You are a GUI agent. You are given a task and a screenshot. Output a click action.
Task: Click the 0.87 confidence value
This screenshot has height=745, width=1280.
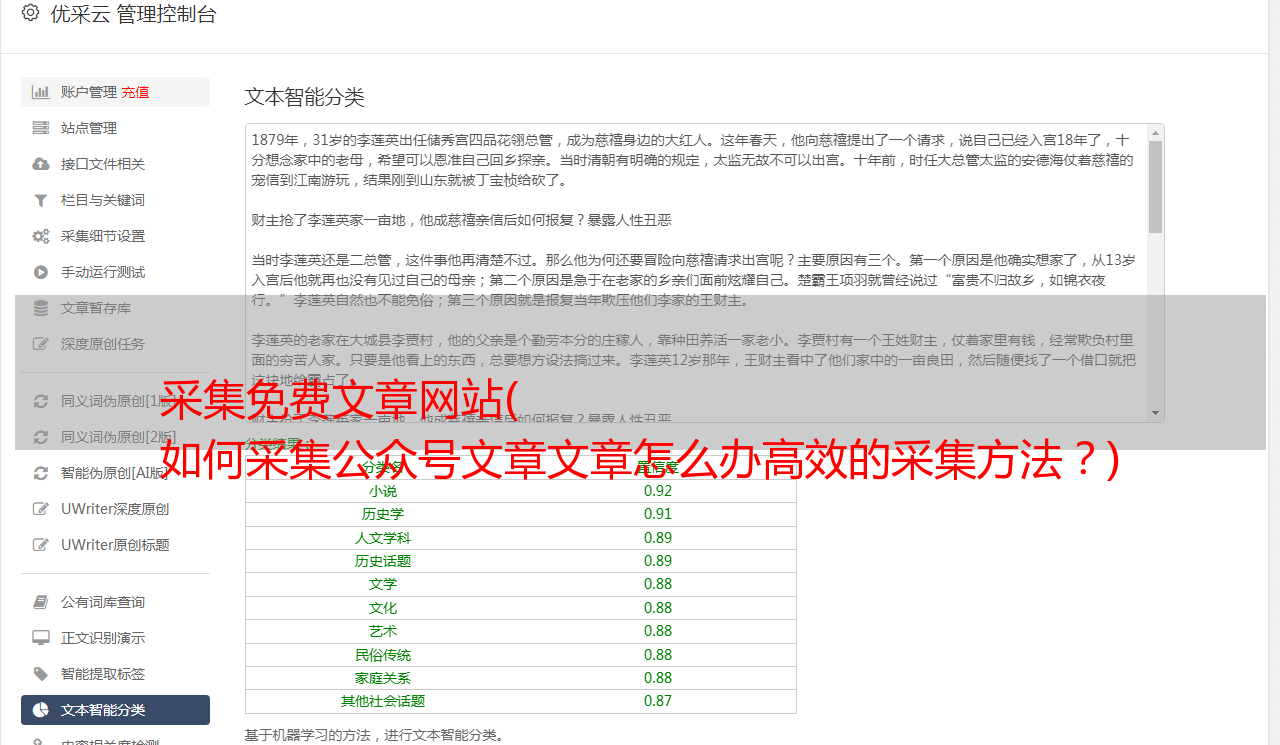point(658,701)
